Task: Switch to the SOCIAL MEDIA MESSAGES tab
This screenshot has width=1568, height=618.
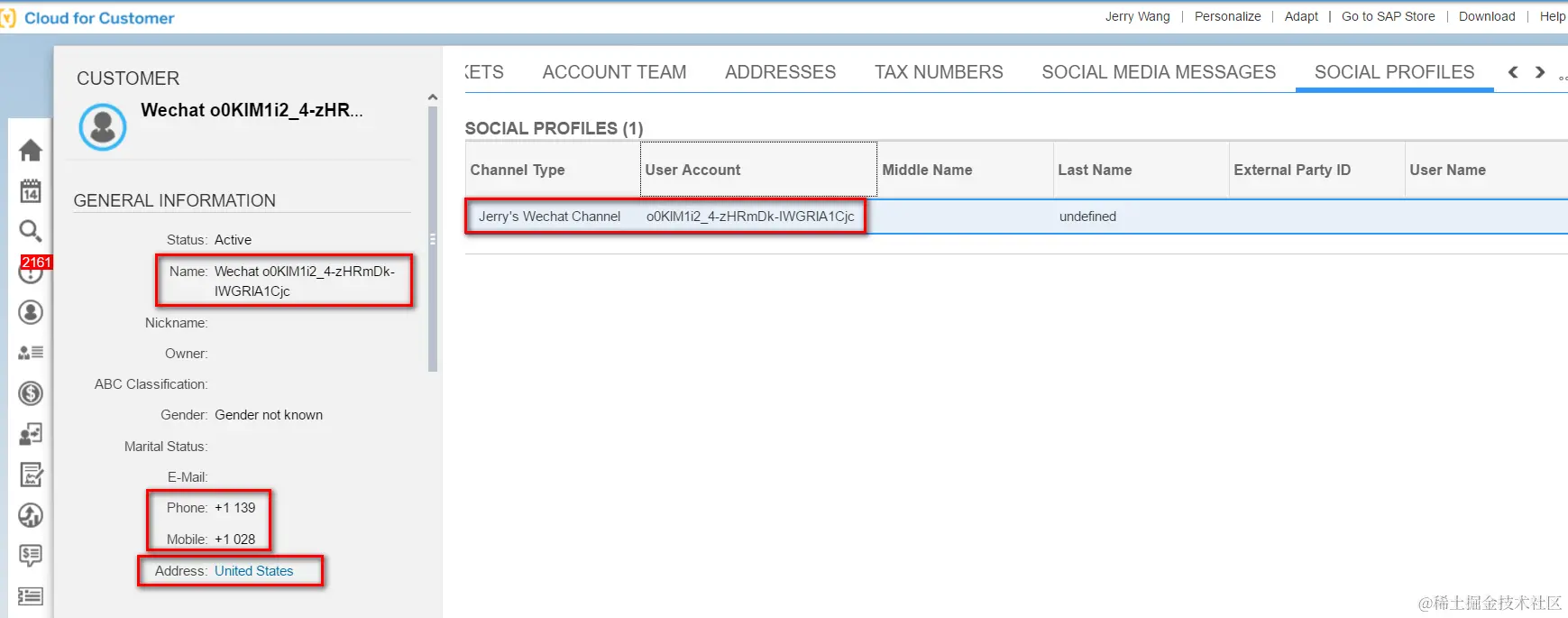Action: tap(1159, 72)
